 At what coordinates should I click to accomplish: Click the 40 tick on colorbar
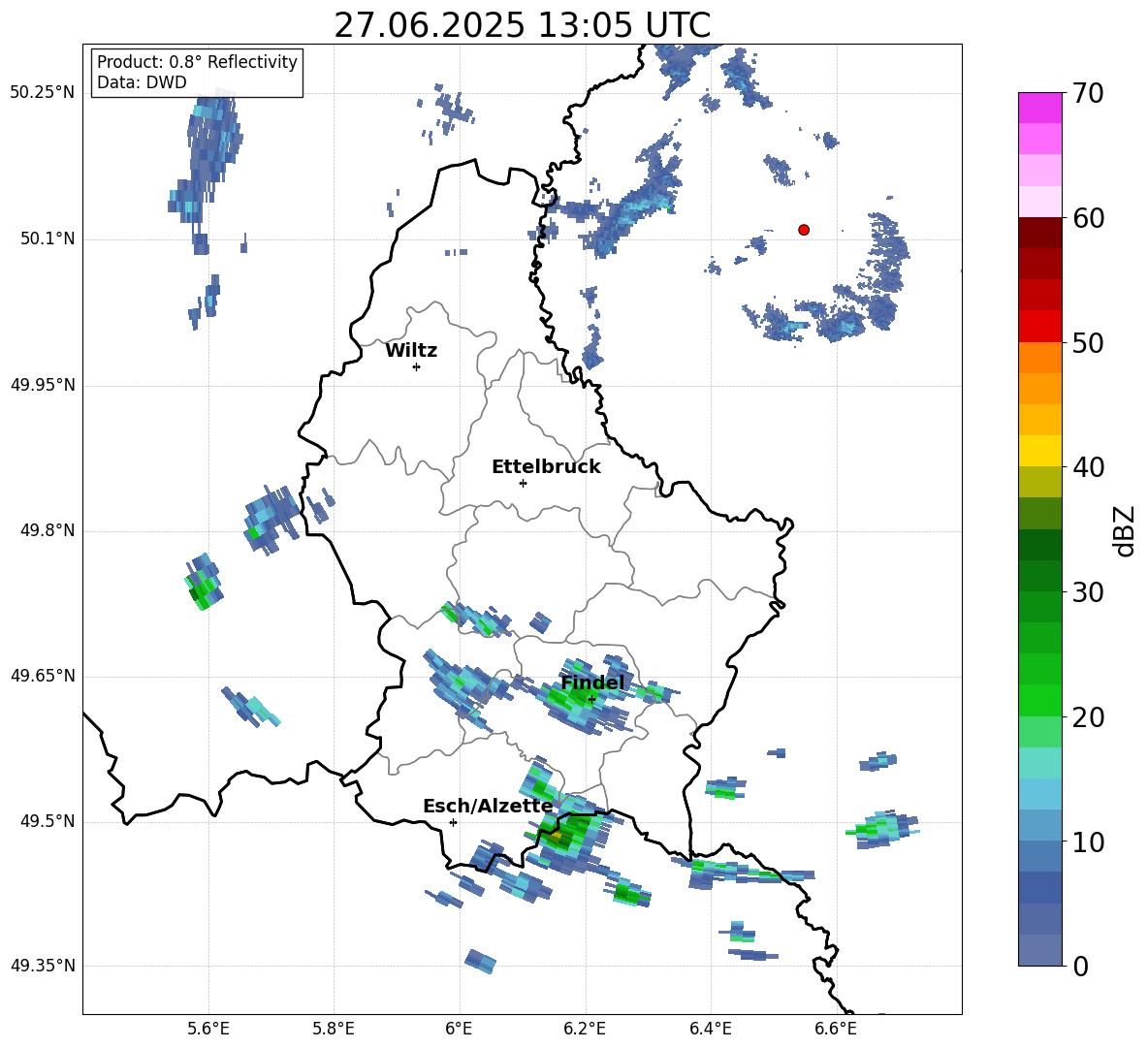1088,467
